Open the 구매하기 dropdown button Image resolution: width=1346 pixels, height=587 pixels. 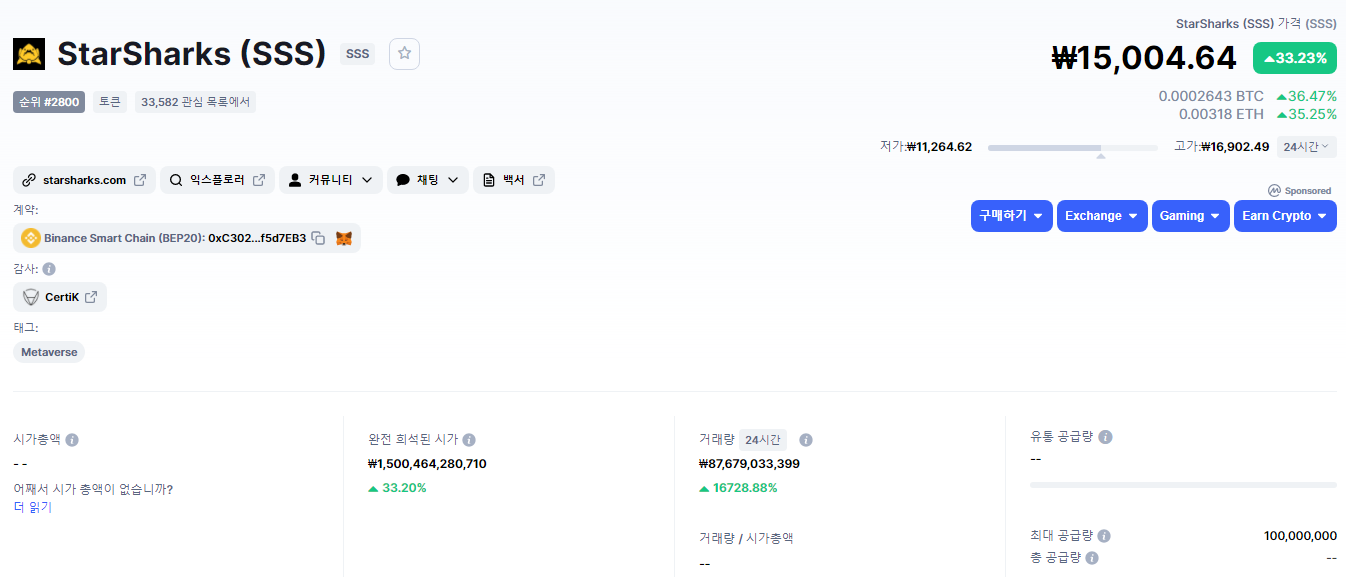[1011, 216]
